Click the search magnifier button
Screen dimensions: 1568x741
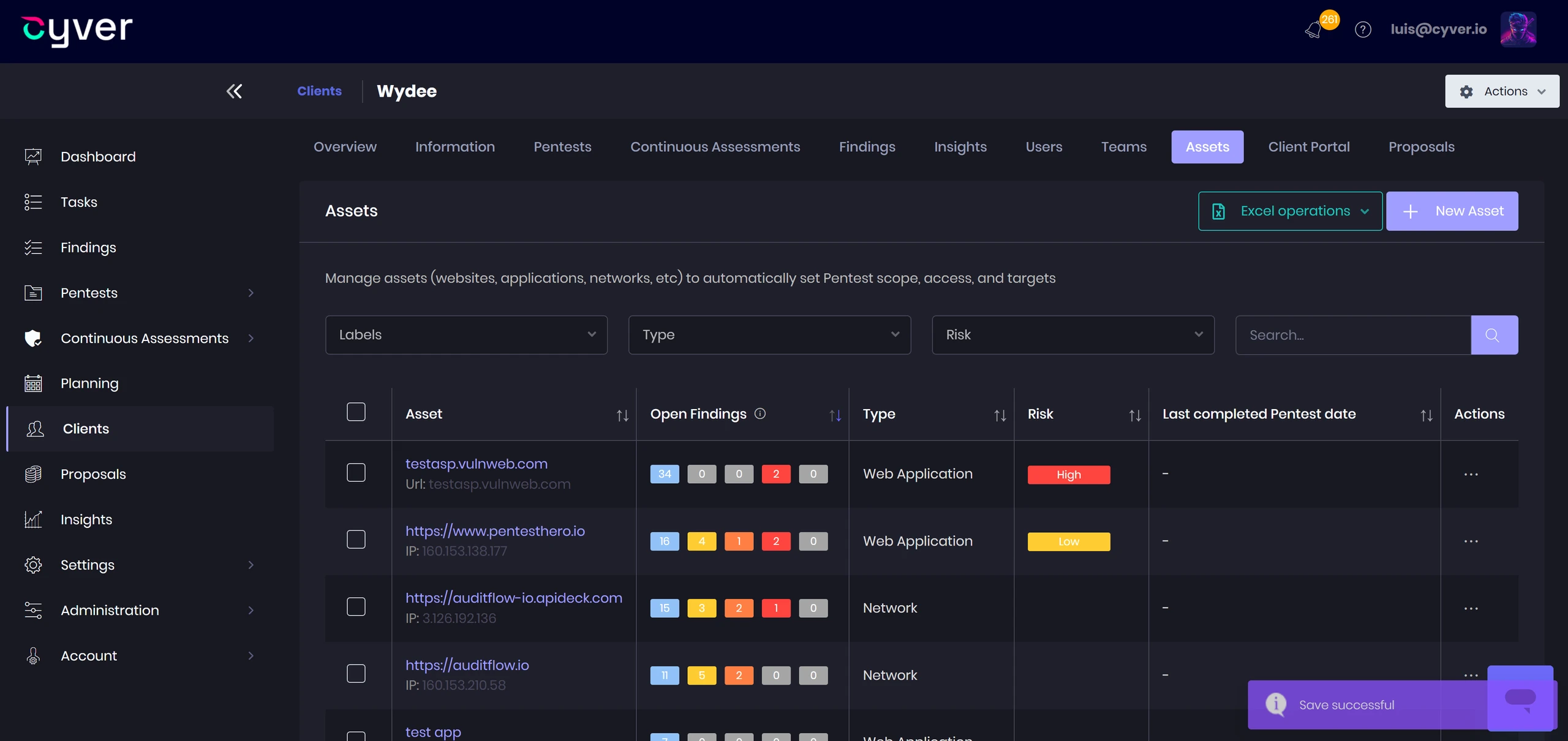pyautogui.click(x=1494, y=335)
